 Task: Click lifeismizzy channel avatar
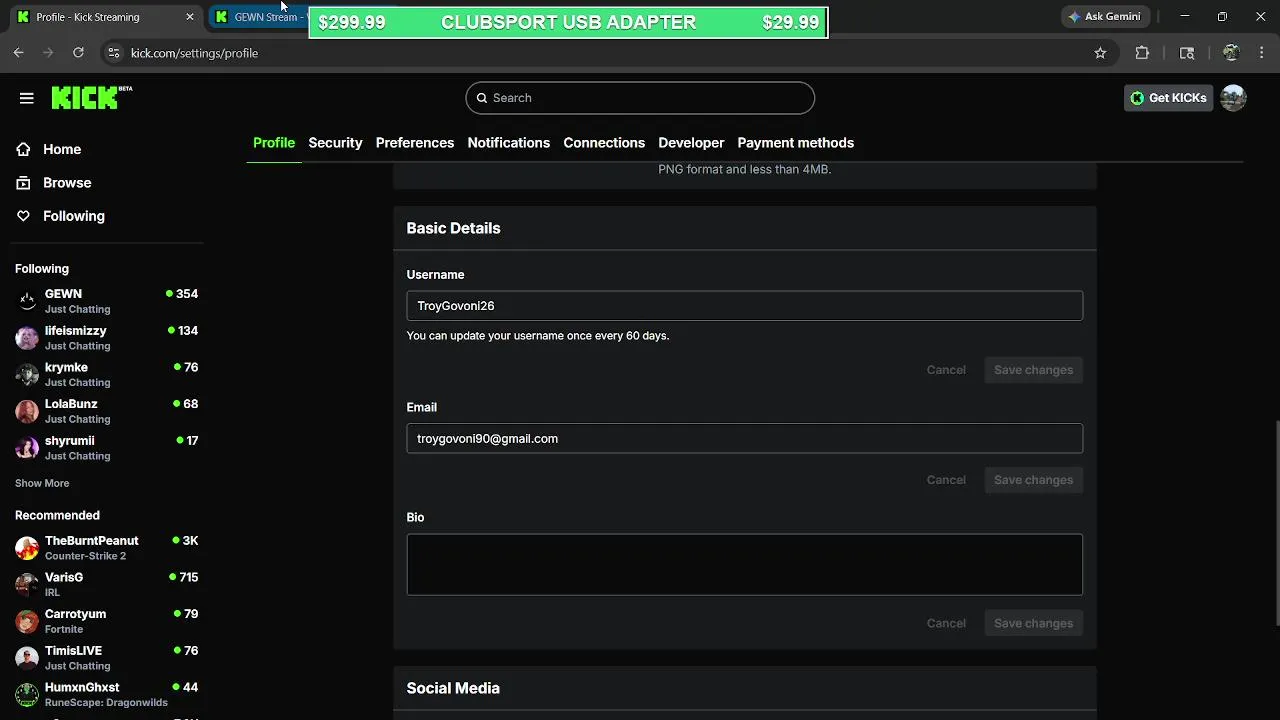[27, 338]
